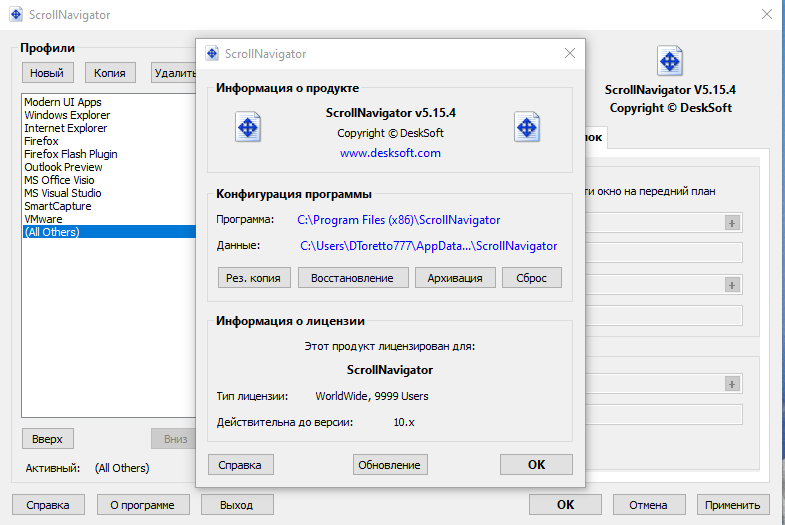Close the main ScrollNavigator window

point(766,14)
